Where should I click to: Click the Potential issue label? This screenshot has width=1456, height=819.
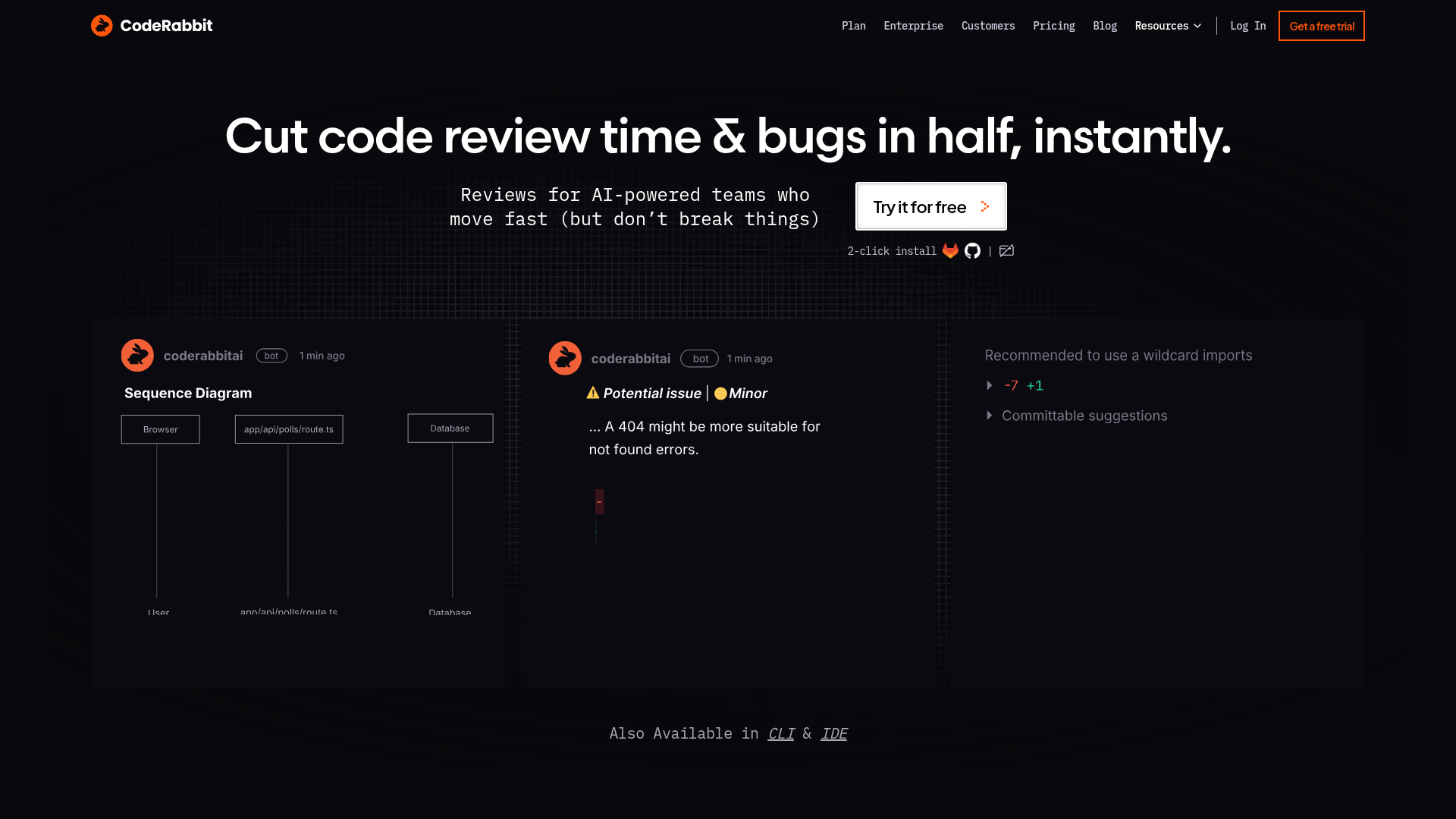pos(652,394)
